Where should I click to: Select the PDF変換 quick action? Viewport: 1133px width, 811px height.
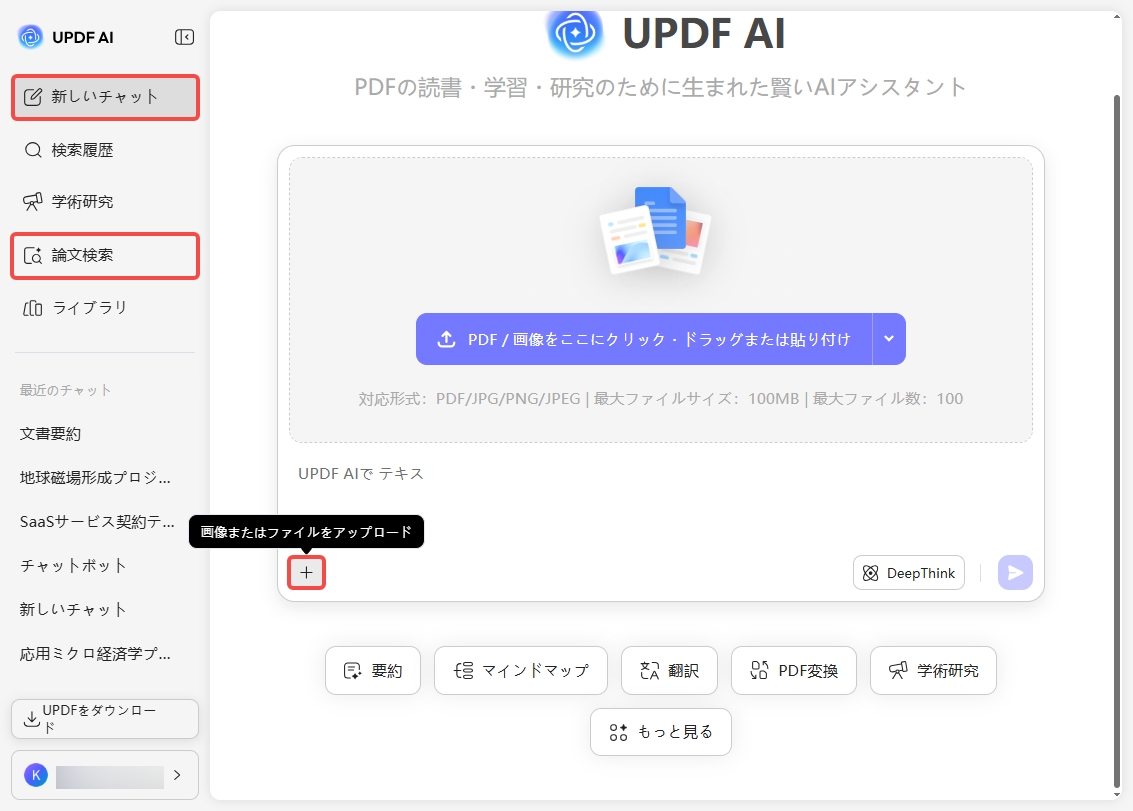click(793, 670)
